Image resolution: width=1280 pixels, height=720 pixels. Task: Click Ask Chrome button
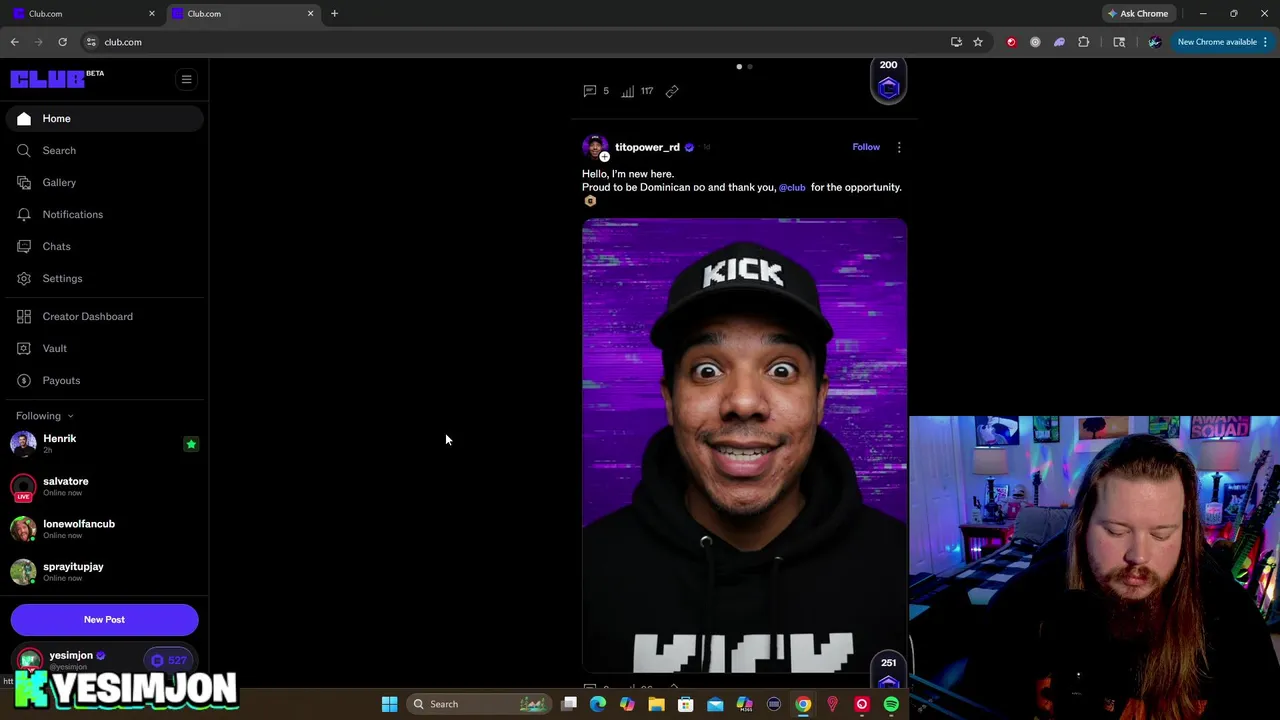click(1138, 14)
